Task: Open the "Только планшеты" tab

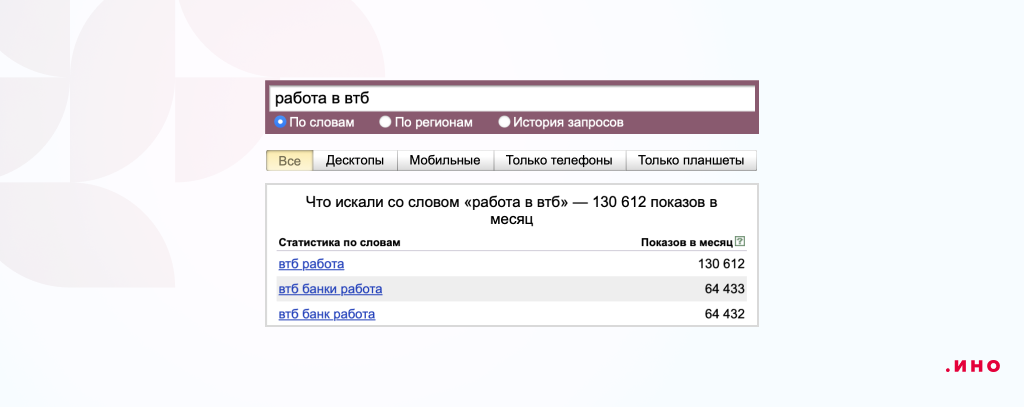Action: pyautogui.click(x=691, y=160)
